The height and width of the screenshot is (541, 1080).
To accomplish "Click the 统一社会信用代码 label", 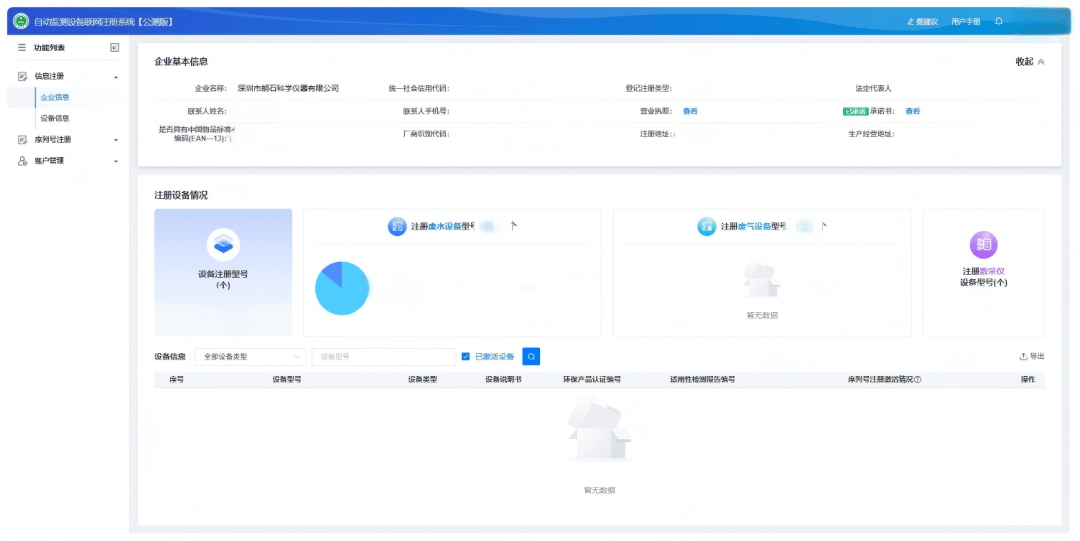I will pos(419,88).
